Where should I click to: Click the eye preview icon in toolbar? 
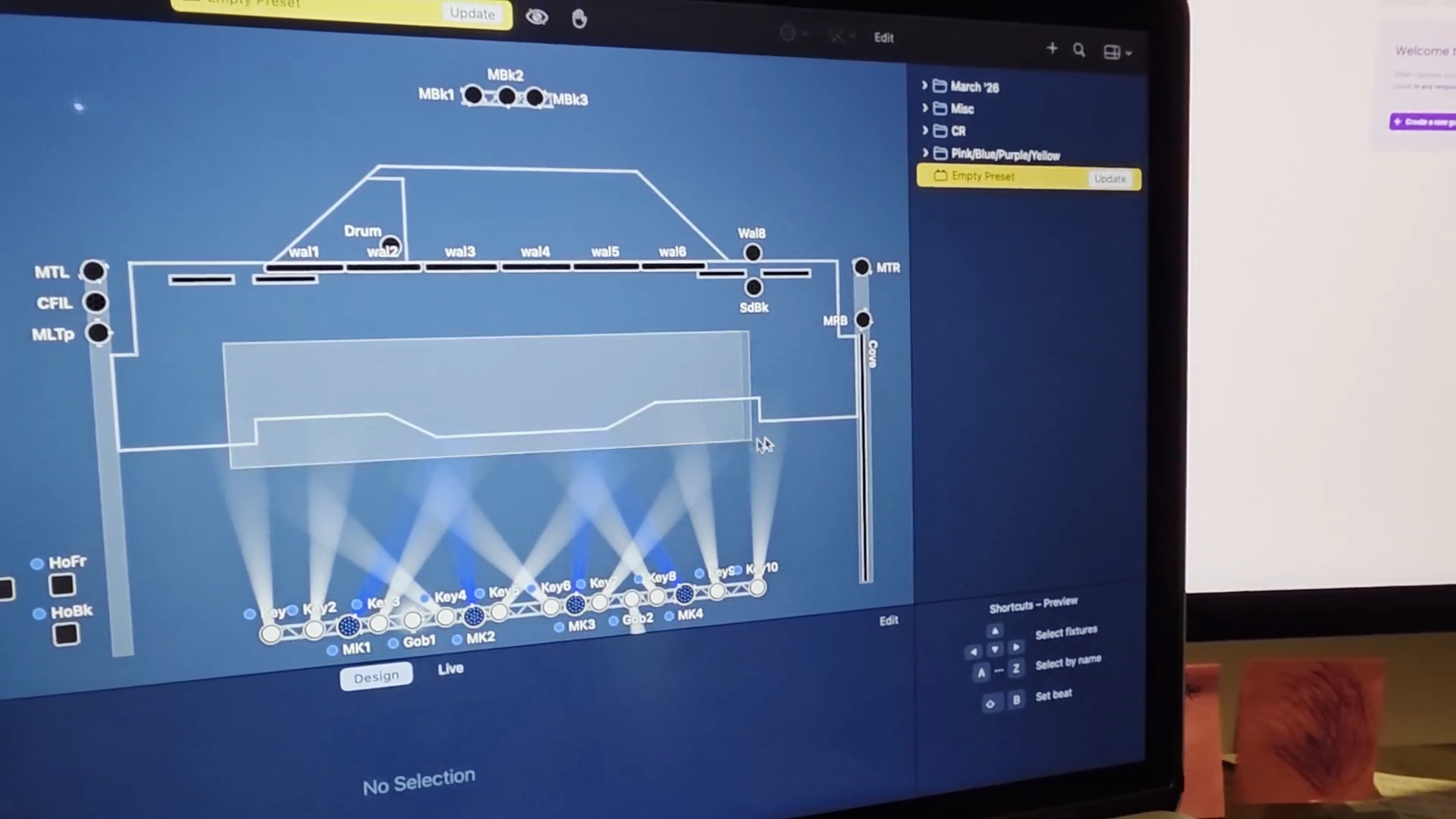537,17
